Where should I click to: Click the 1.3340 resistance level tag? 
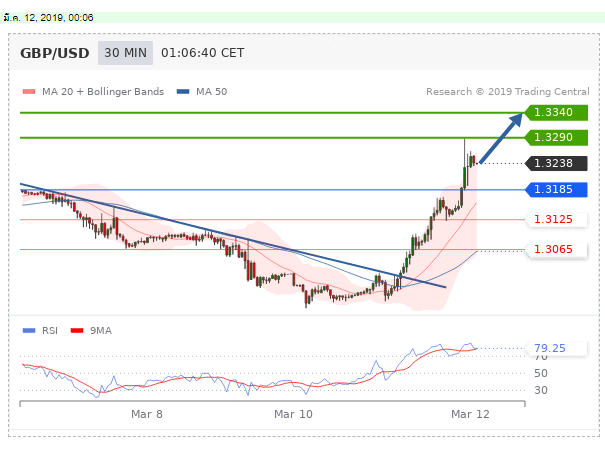click(x=556, y=113)
